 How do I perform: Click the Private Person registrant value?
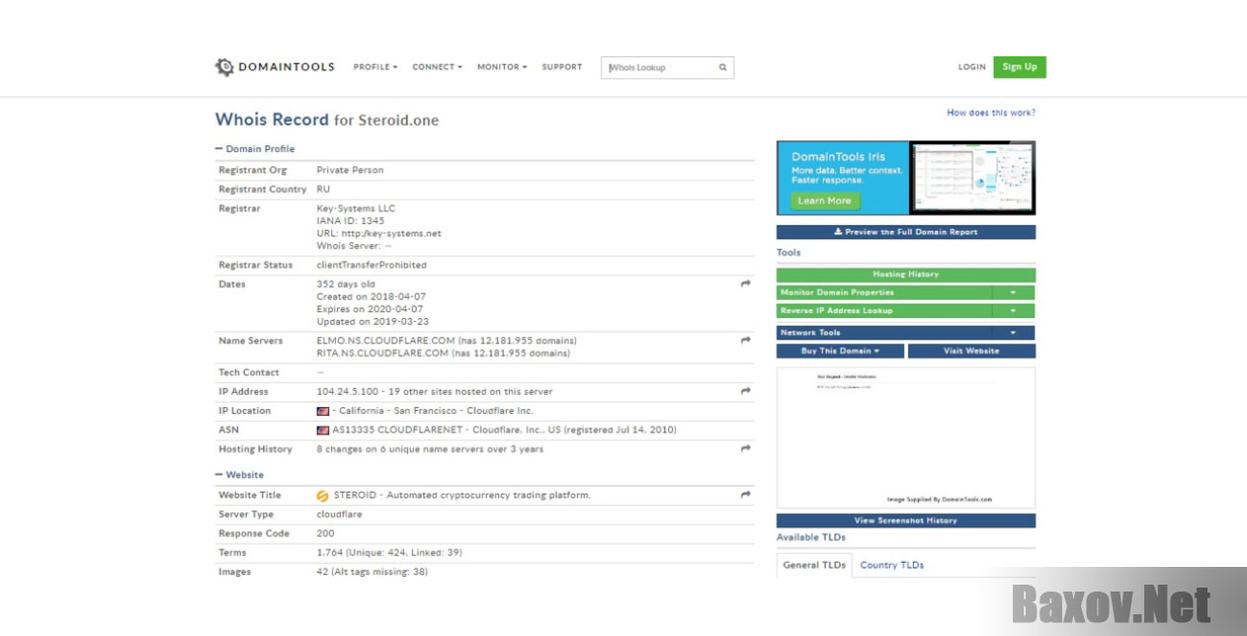coord(350,170)
